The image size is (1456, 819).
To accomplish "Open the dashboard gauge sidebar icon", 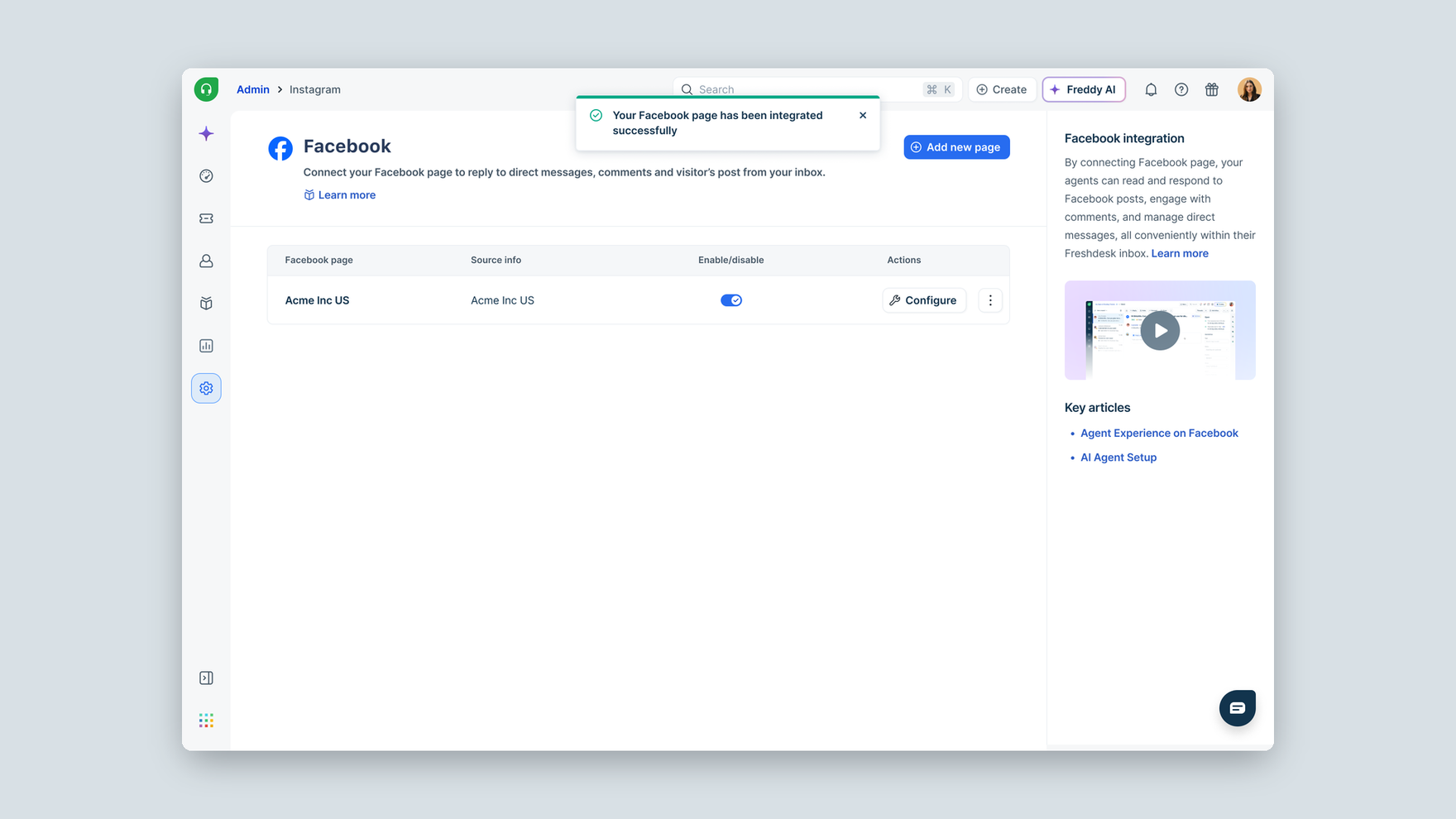I will pyautogui.click(x=206, y=176).
